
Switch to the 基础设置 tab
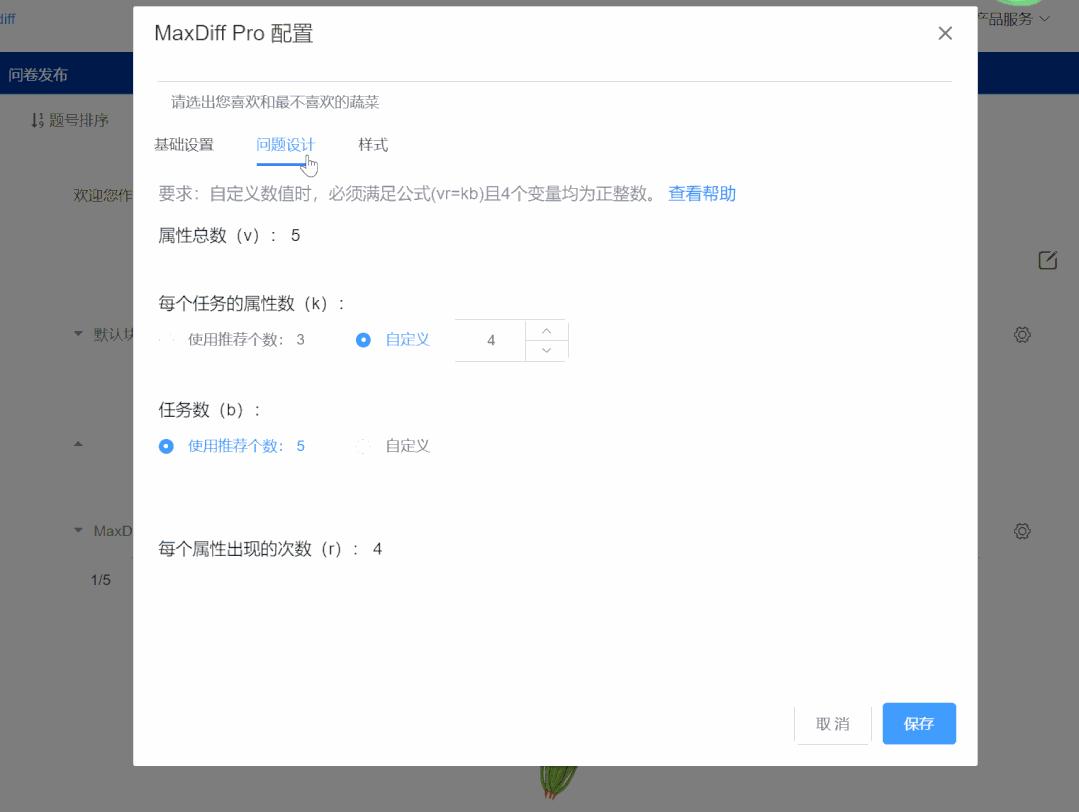tap(183, 144)
